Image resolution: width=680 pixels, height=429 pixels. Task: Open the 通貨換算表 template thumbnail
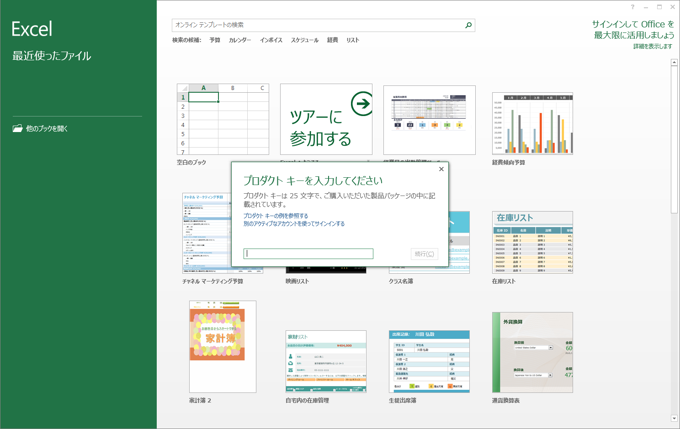(x=533, y=353)
